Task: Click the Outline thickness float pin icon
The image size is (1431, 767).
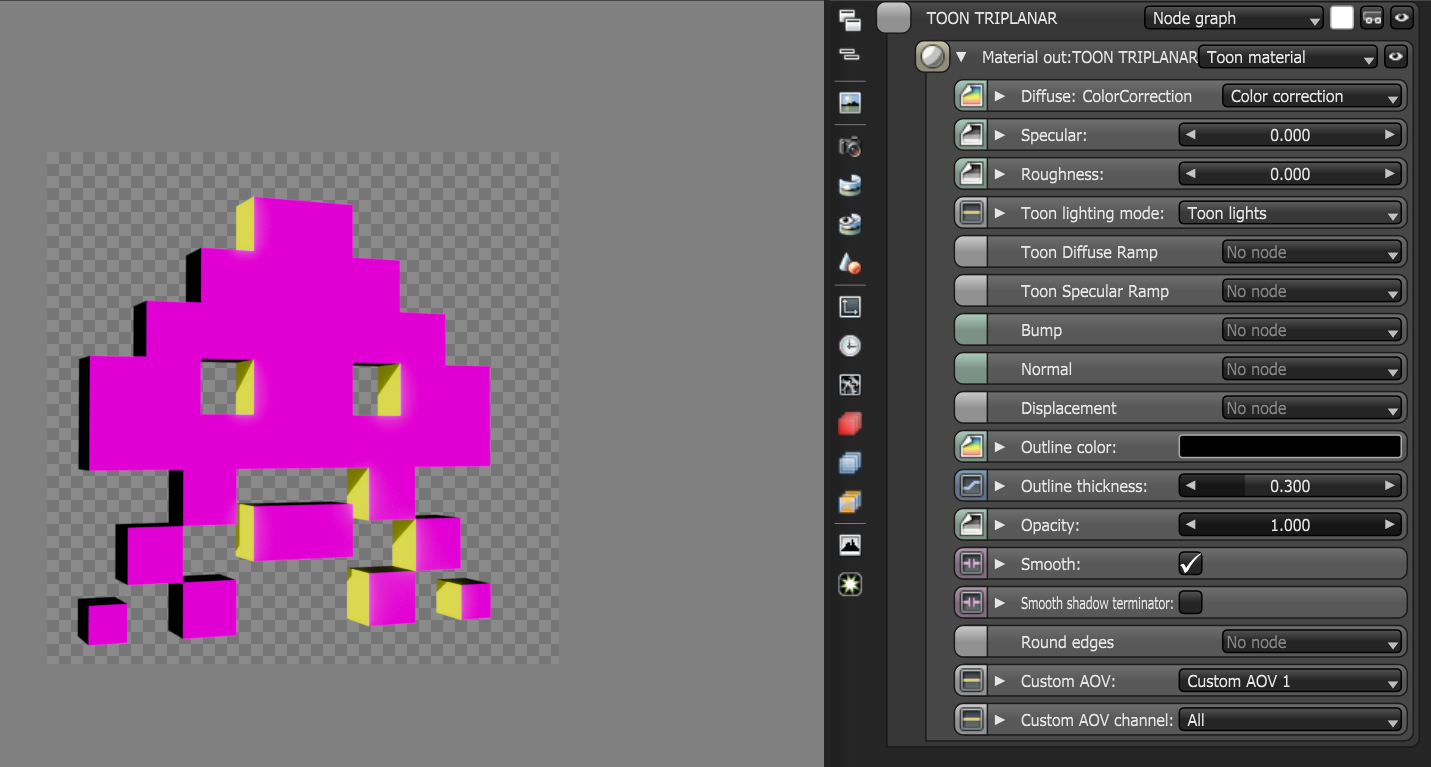Action: click(x=971, y=486)
